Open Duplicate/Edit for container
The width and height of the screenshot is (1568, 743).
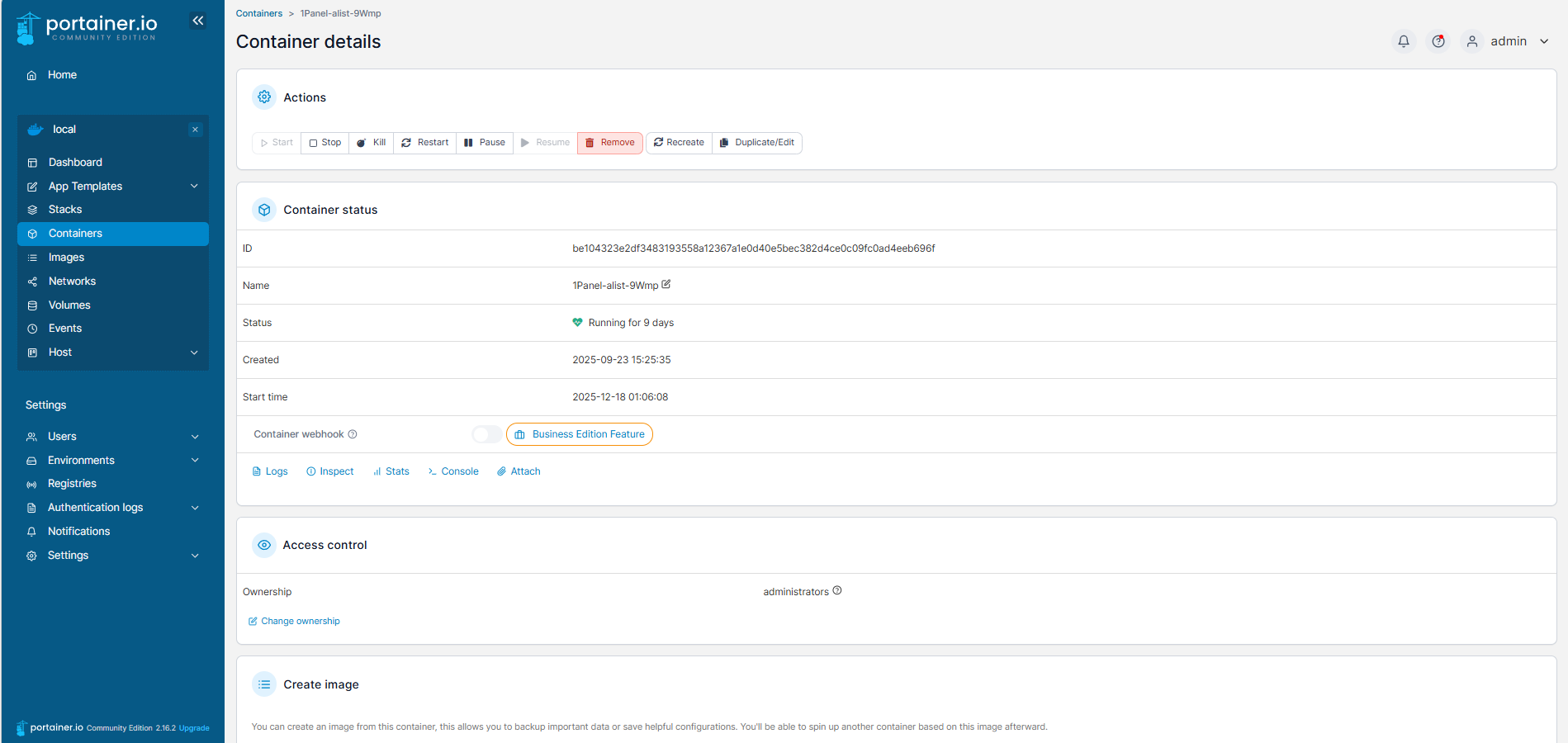point(757,143)
